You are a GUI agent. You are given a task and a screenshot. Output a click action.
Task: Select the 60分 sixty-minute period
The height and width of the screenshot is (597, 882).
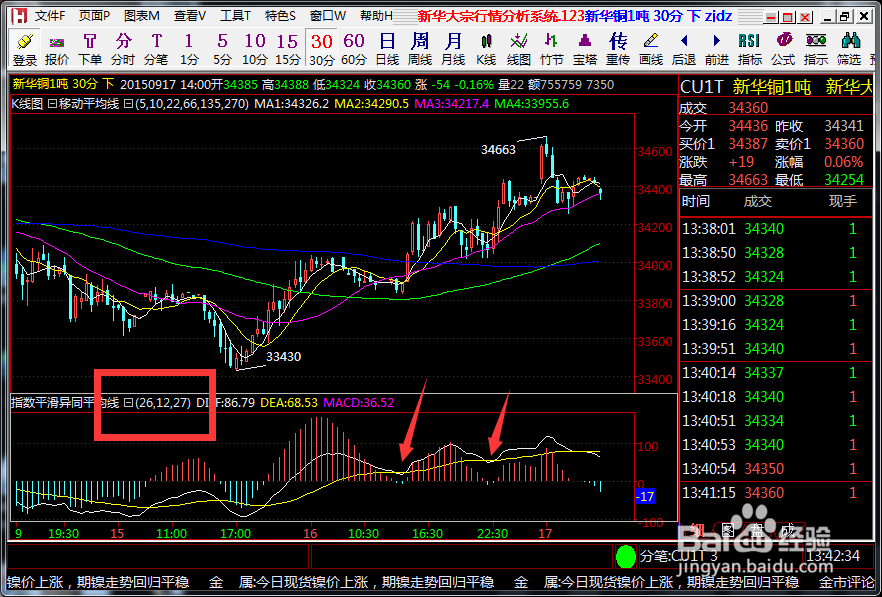point(354,49)
